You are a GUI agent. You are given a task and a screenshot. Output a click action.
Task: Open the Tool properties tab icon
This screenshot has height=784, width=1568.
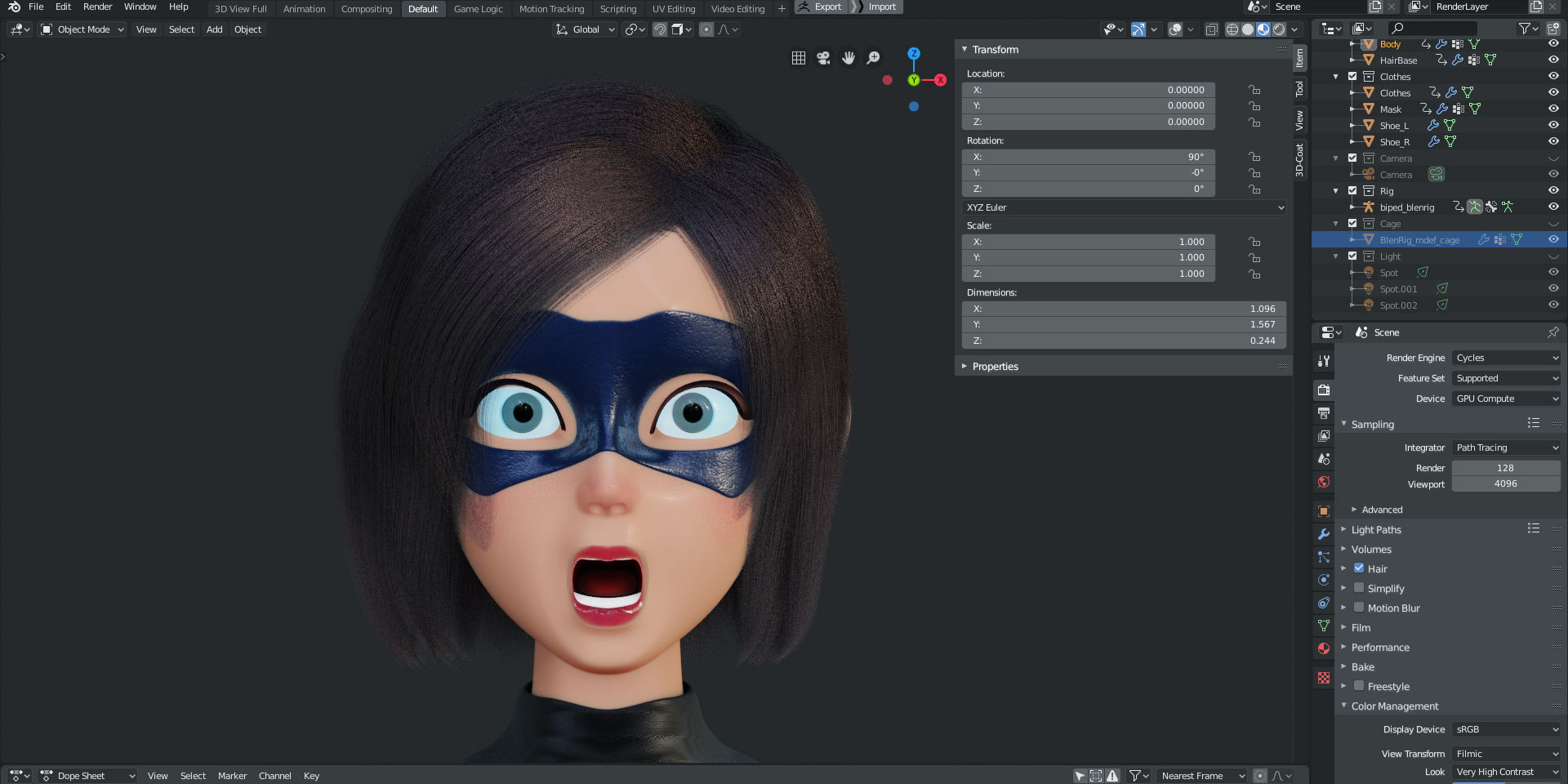(1324, 360)
